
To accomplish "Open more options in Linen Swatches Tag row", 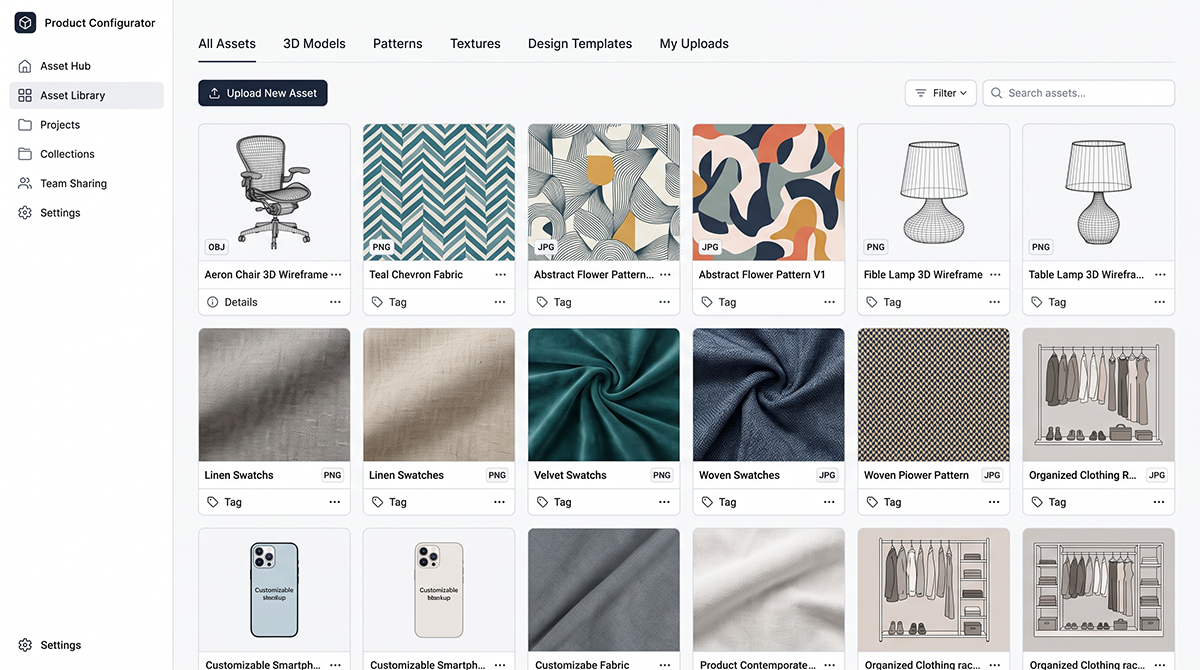I will (501, 502).
